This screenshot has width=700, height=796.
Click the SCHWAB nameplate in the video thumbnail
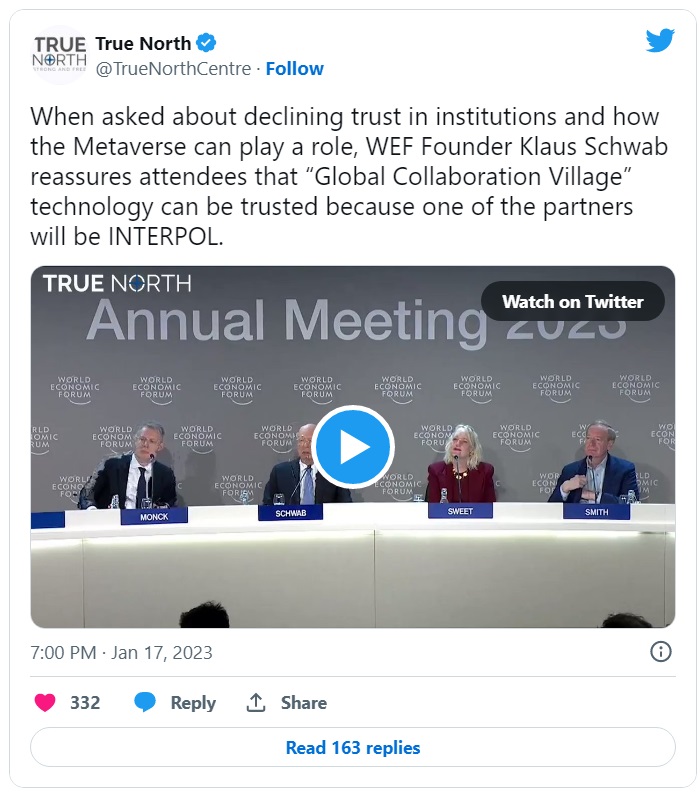point(290,513)
